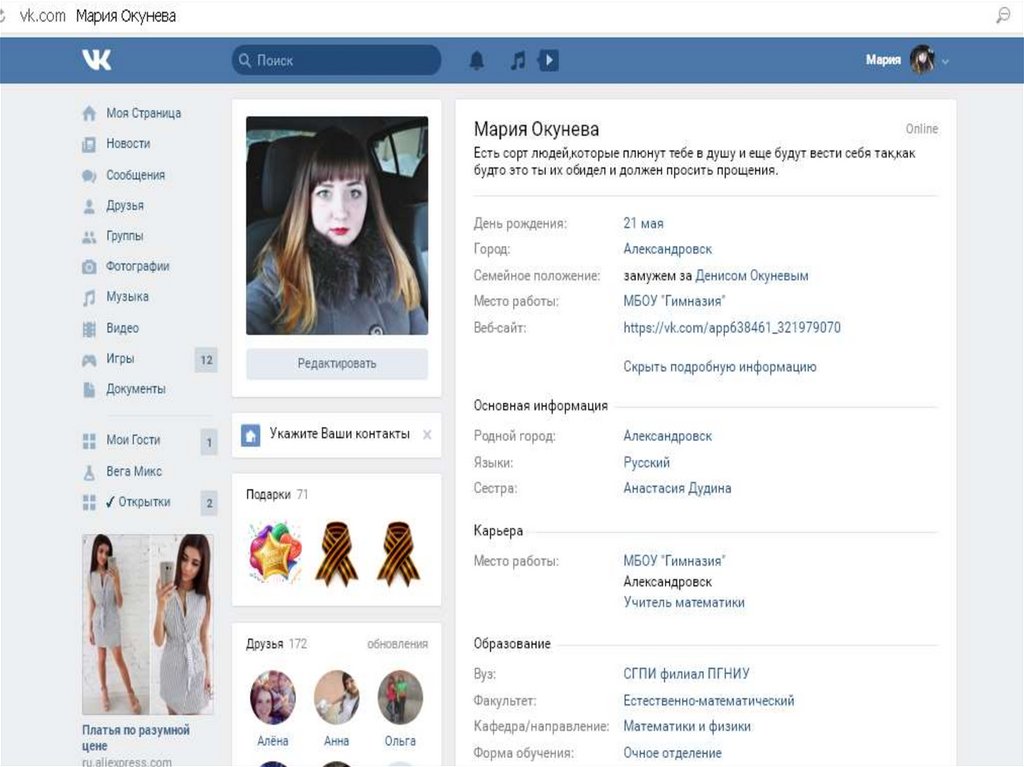The image size is (1024, 767).
Task: Open Друзья in the left menu
Action: coord(125,206)
